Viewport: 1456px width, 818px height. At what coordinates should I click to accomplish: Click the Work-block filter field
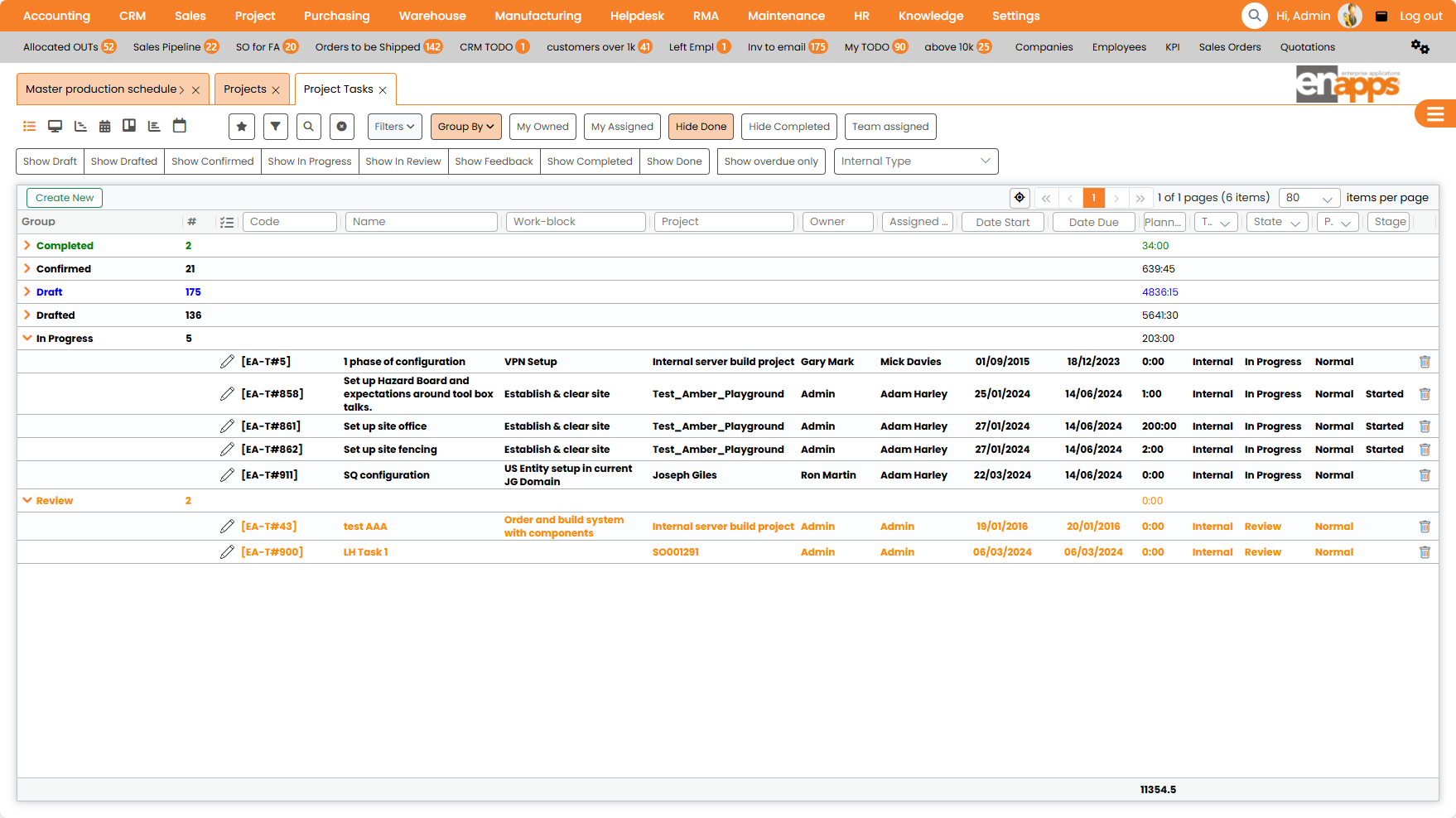tap(576, 222)
